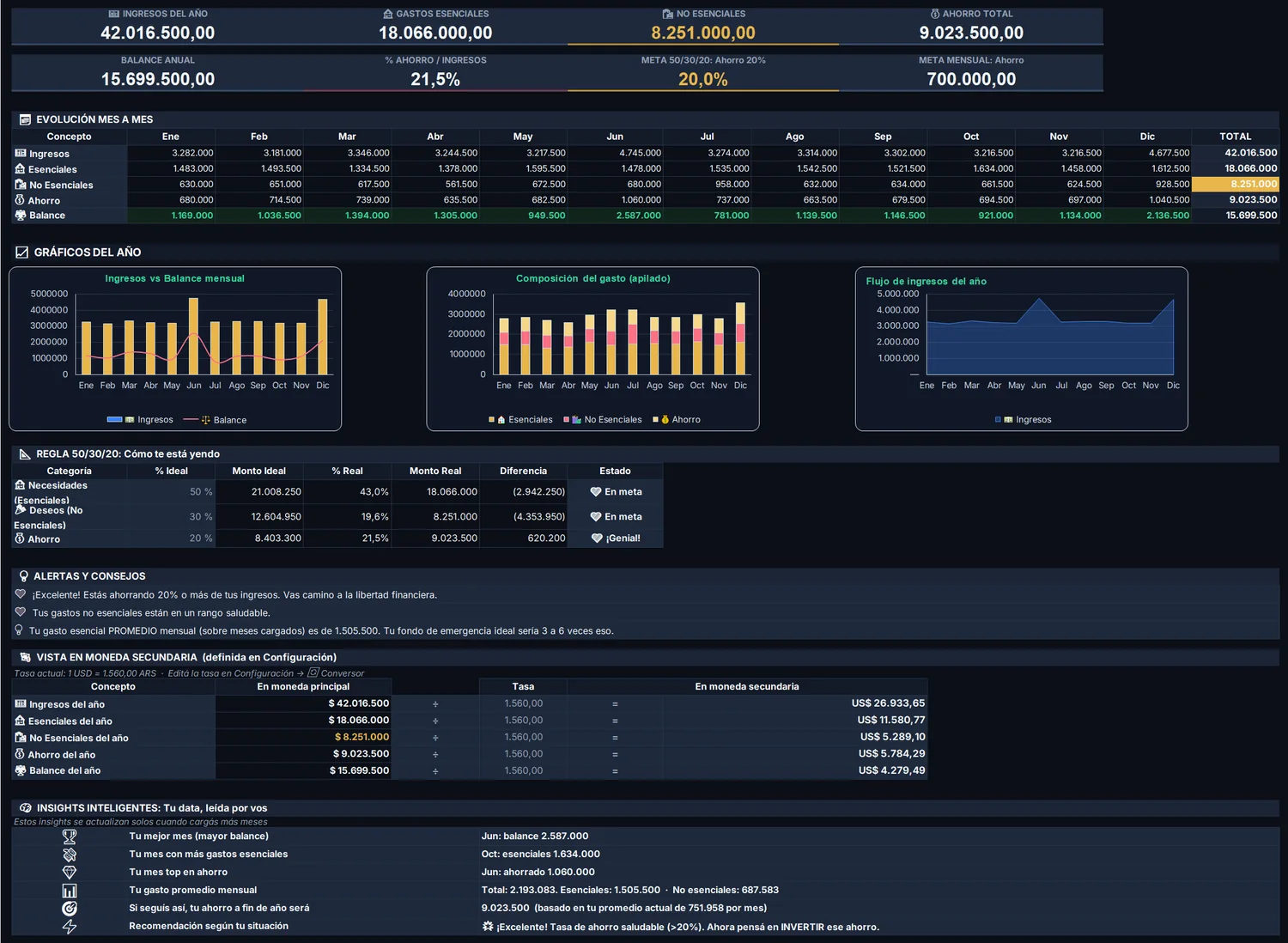
Task: Select the TOTAL column header in the monthly table
Action: point(1236,137)
